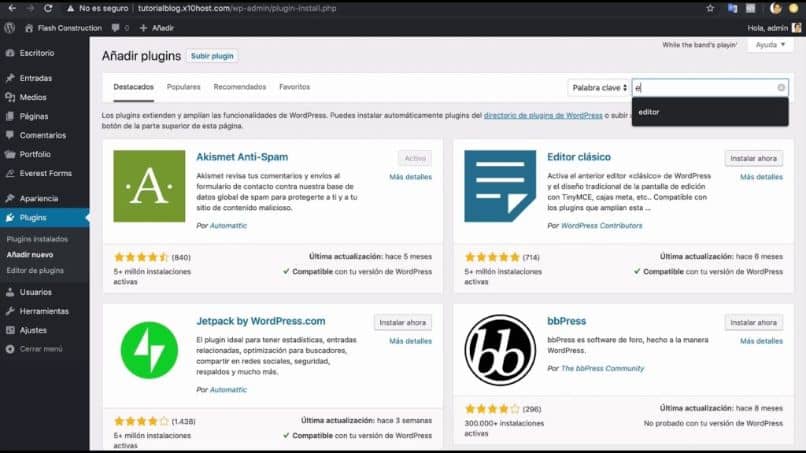
Task: Open the Flash Construction home icon
Action: (29, 28)
